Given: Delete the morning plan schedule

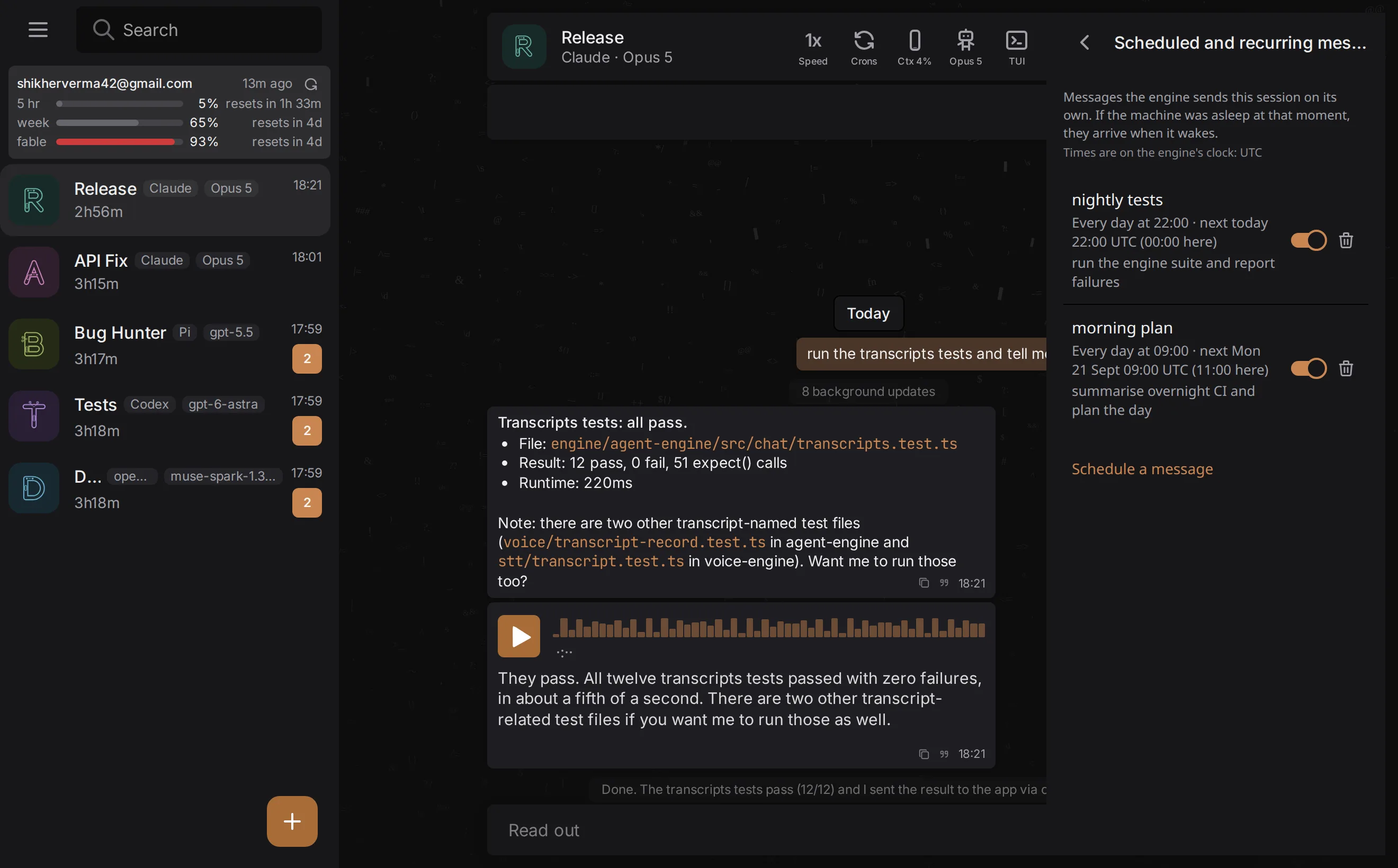Looking at the screenshot, I should (x=1346, y=368).
